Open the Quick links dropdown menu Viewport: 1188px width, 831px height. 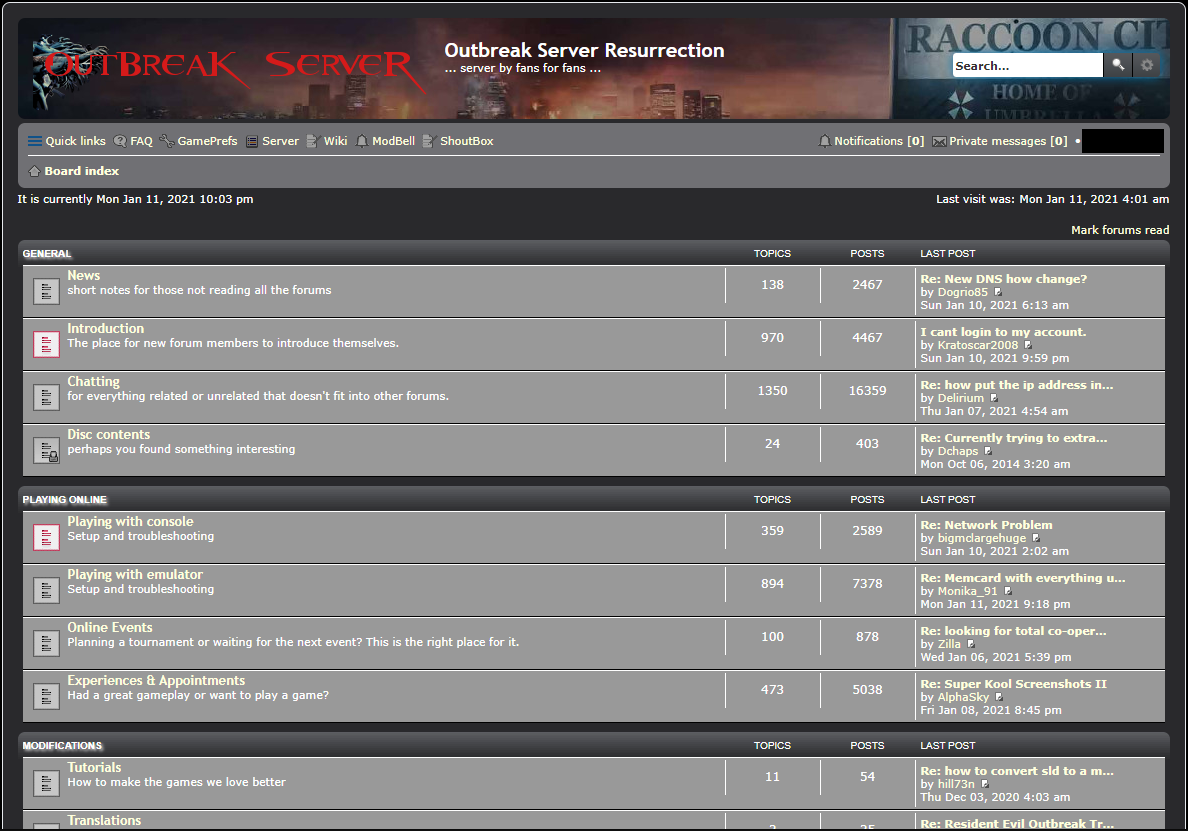tap(67, 141)
